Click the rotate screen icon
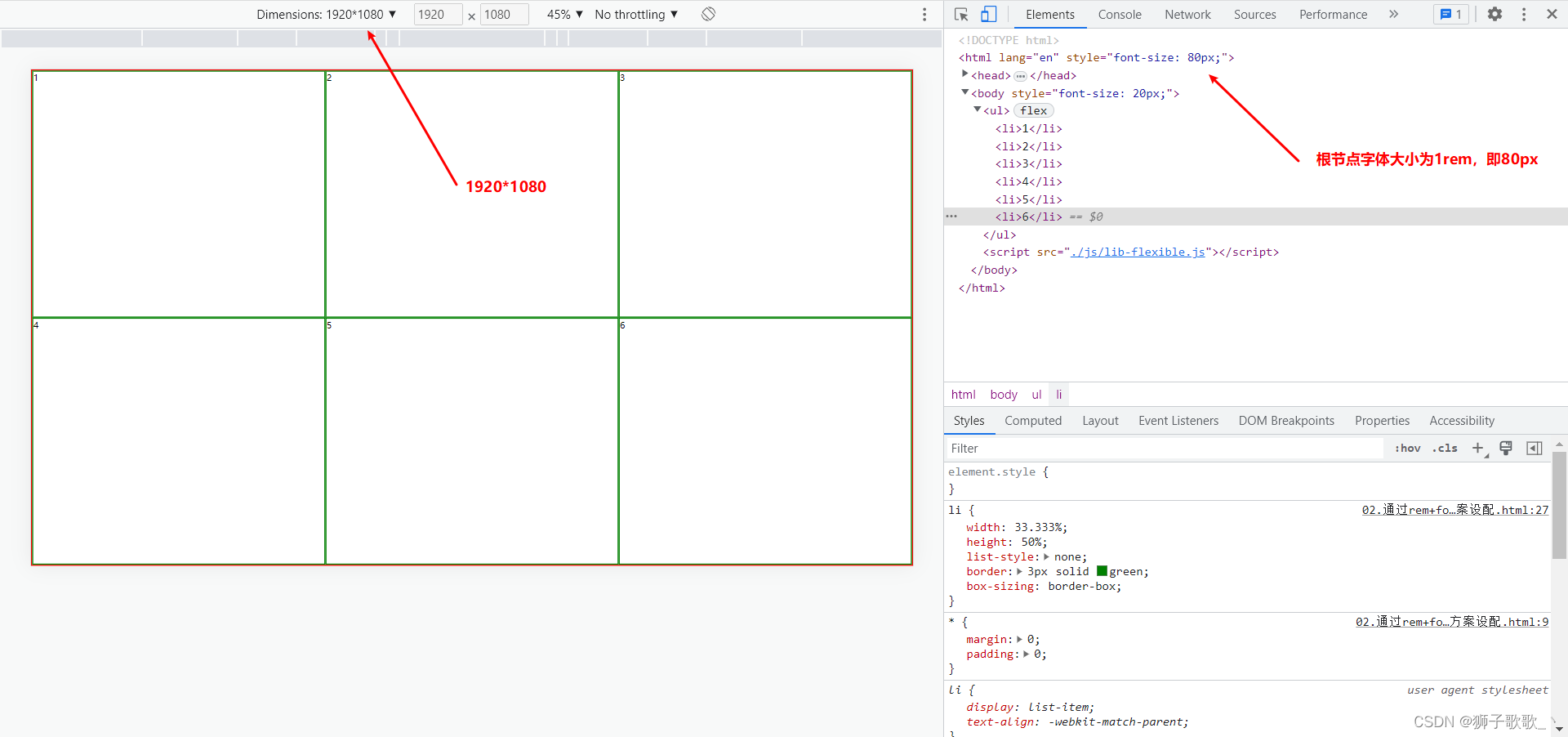Viewport: 1568px width, 737px height. tap(708, 14)
